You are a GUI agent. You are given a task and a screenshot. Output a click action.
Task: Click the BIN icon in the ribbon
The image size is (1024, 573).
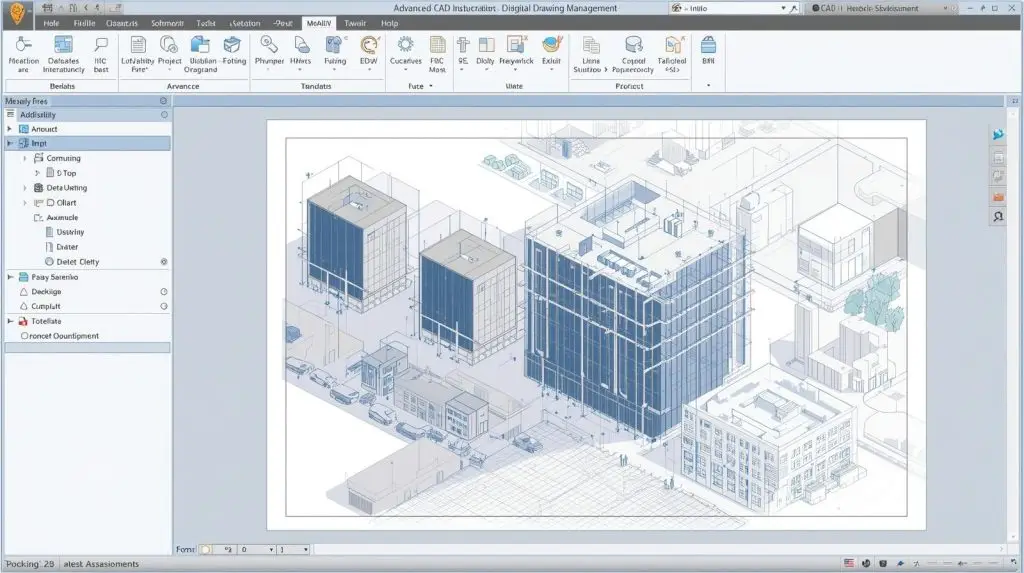pyautogui.click(x=708, y=46)
